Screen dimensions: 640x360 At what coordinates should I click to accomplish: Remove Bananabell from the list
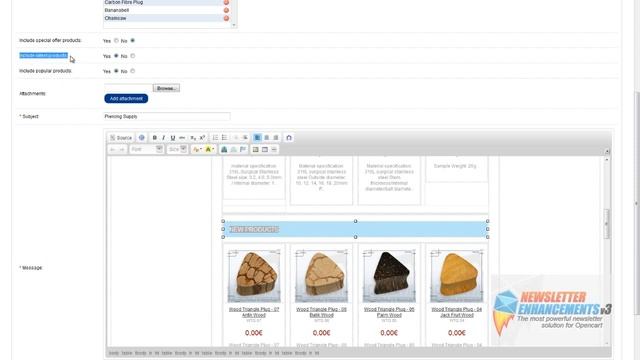pos(226,10)
